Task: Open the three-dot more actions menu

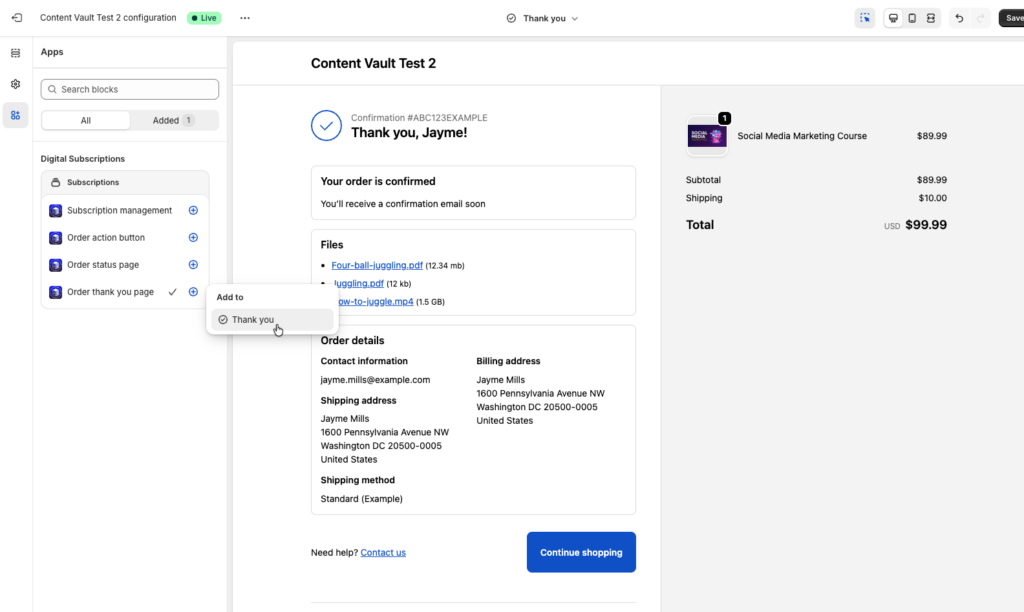Action: tap(245, 18)
